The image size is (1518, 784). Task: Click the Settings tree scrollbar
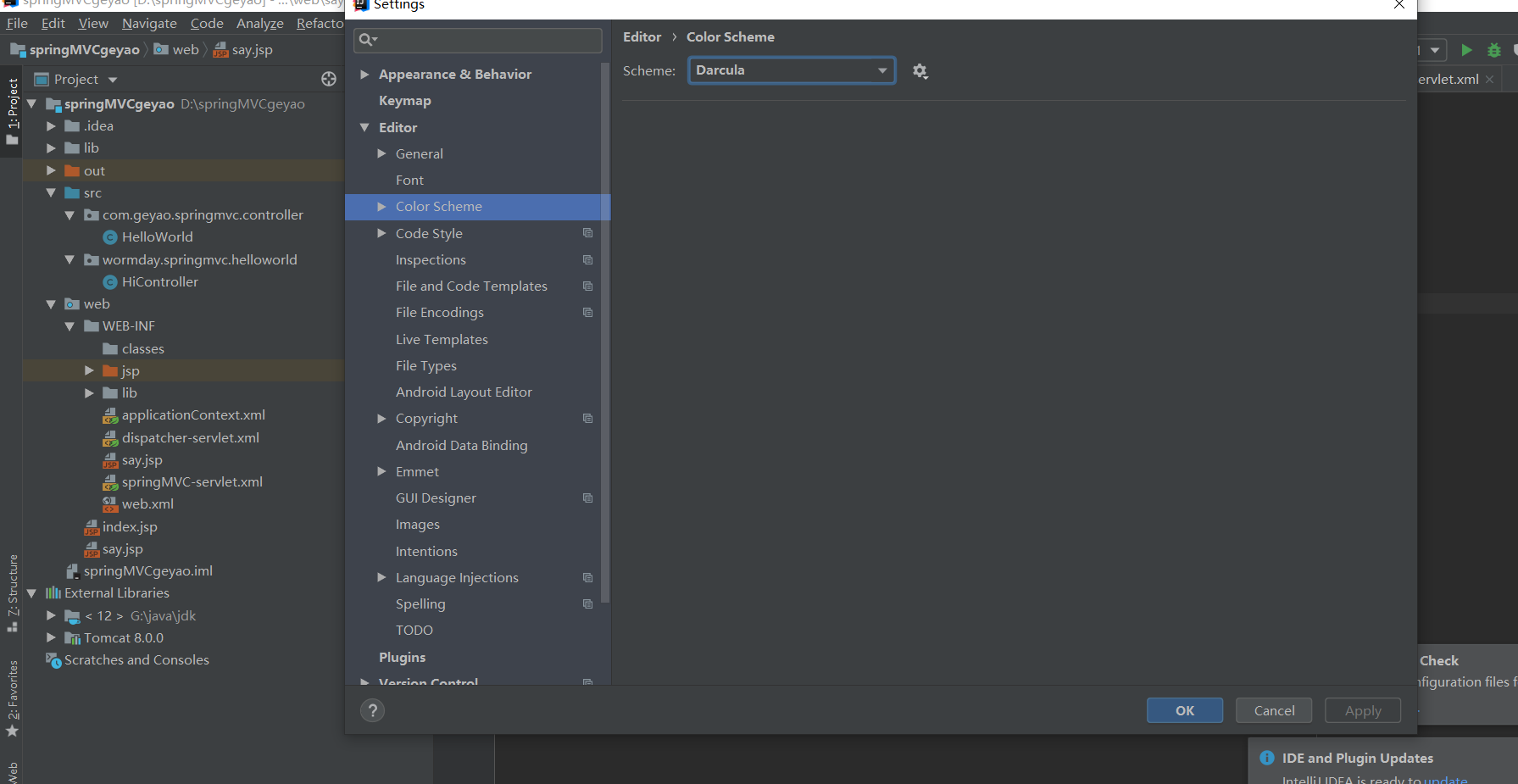tap(605, 332)
